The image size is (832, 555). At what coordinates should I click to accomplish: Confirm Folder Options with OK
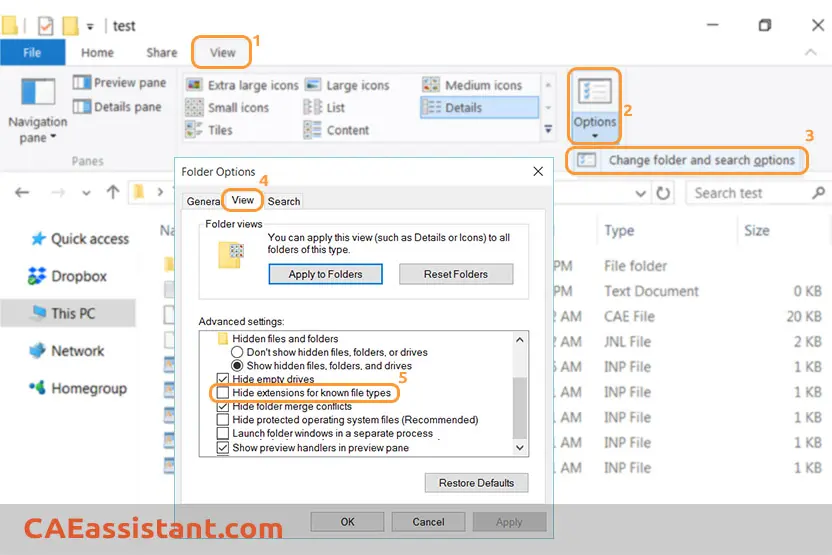pos(348,522)
